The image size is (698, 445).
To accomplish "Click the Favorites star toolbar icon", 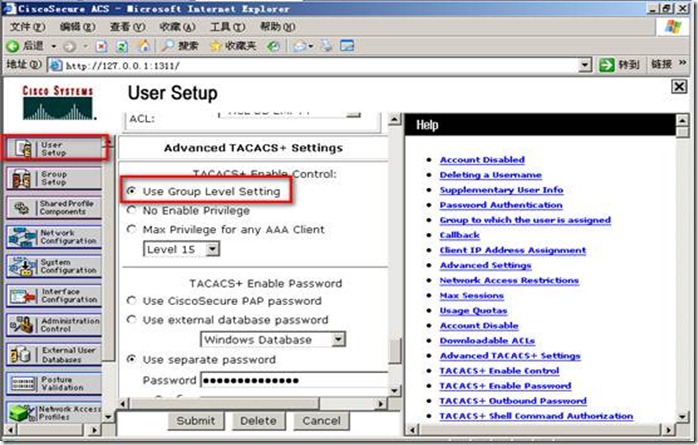I will pos(215,46).
